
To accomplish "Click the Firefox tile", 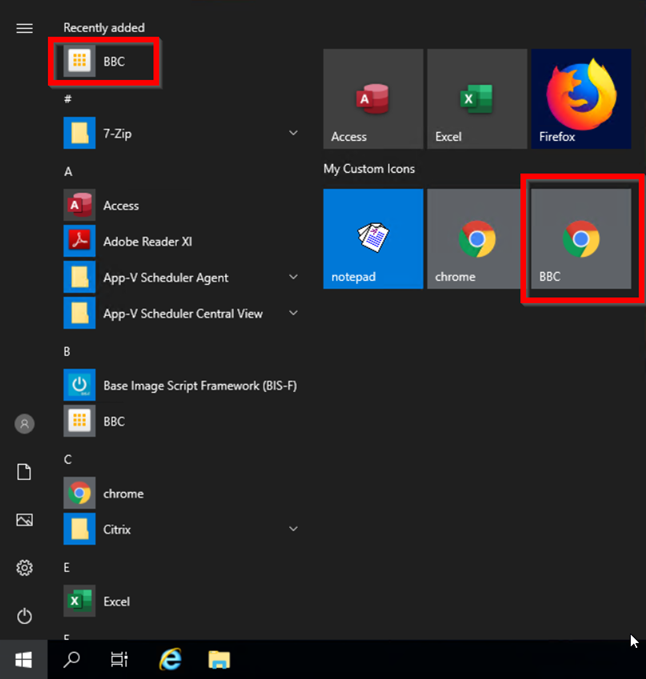I will (x=581, y=99).
